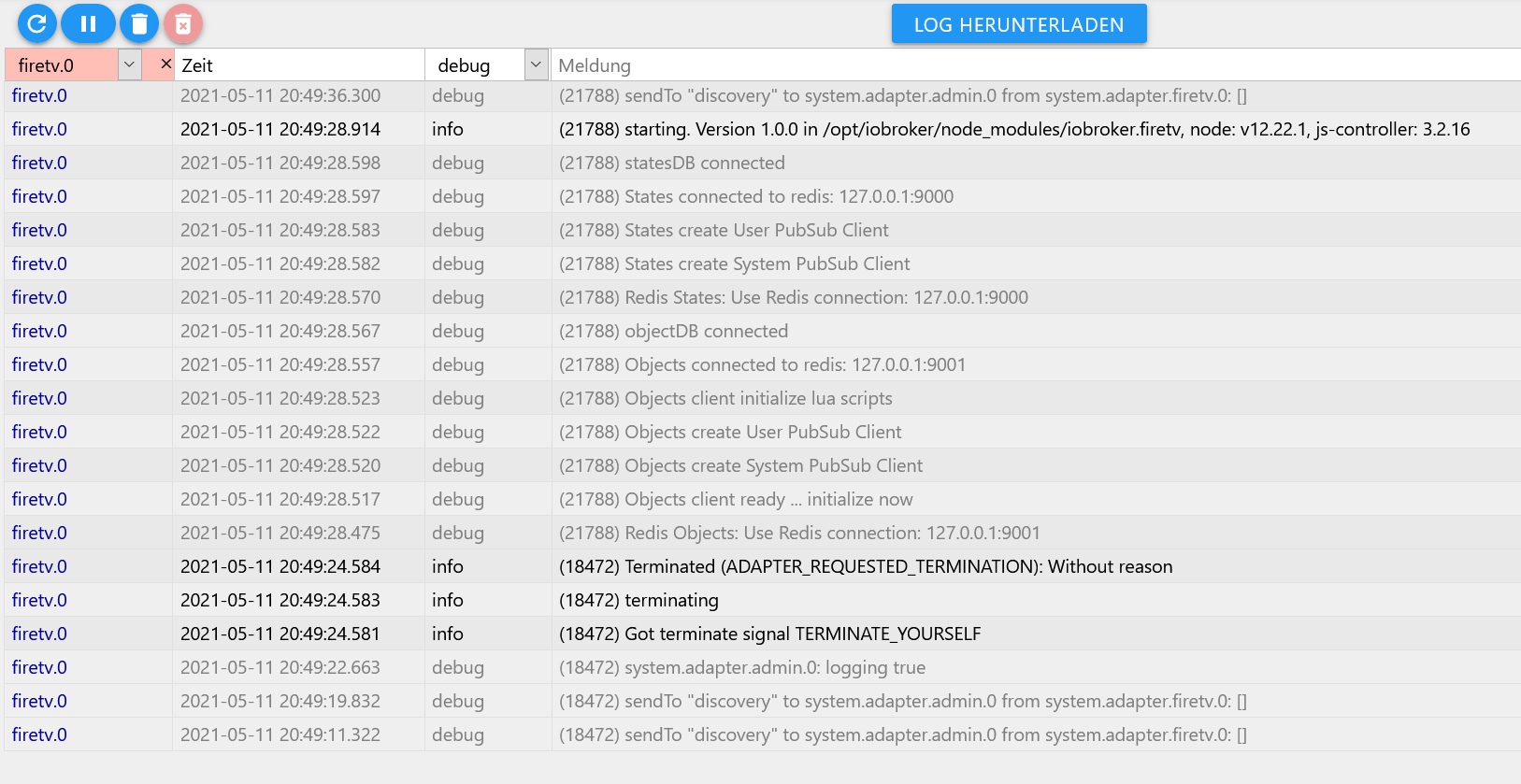Click firetv.0 in the 20:49:22.663 row
The height and width of the screenshot is (784, 1521).
(x=39, y=667)
